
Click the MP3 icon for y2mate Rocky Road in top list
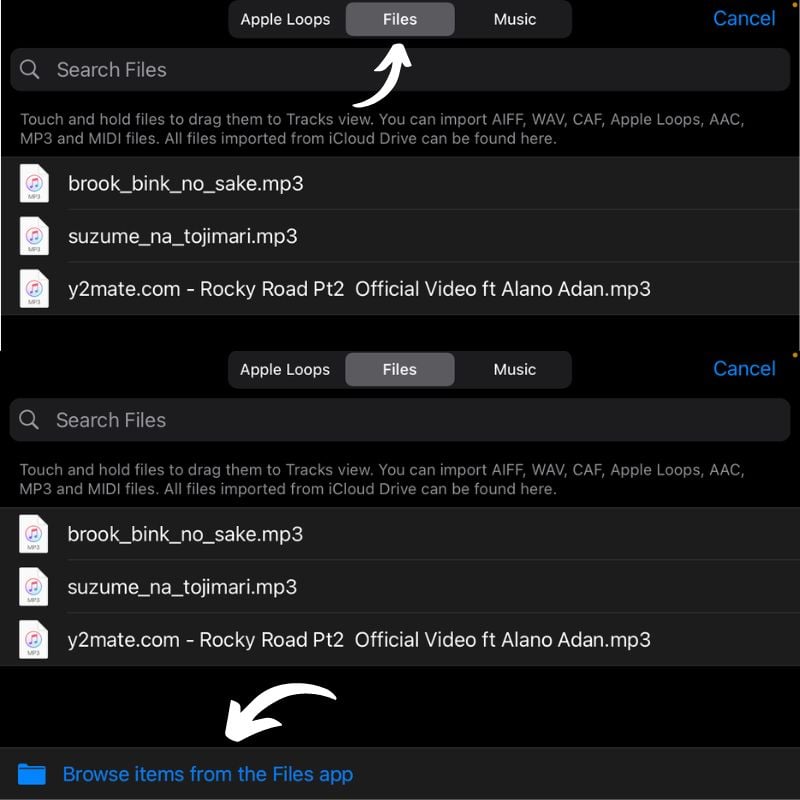click(x=34, y=289)
